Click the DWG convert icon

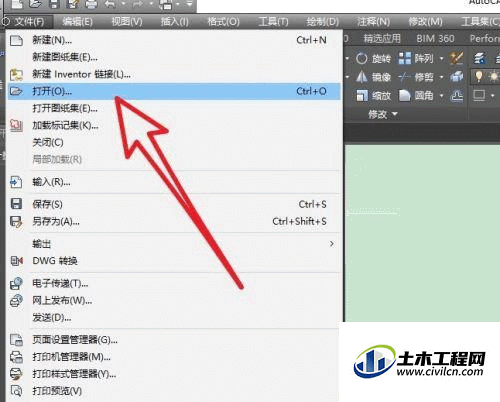17,261
